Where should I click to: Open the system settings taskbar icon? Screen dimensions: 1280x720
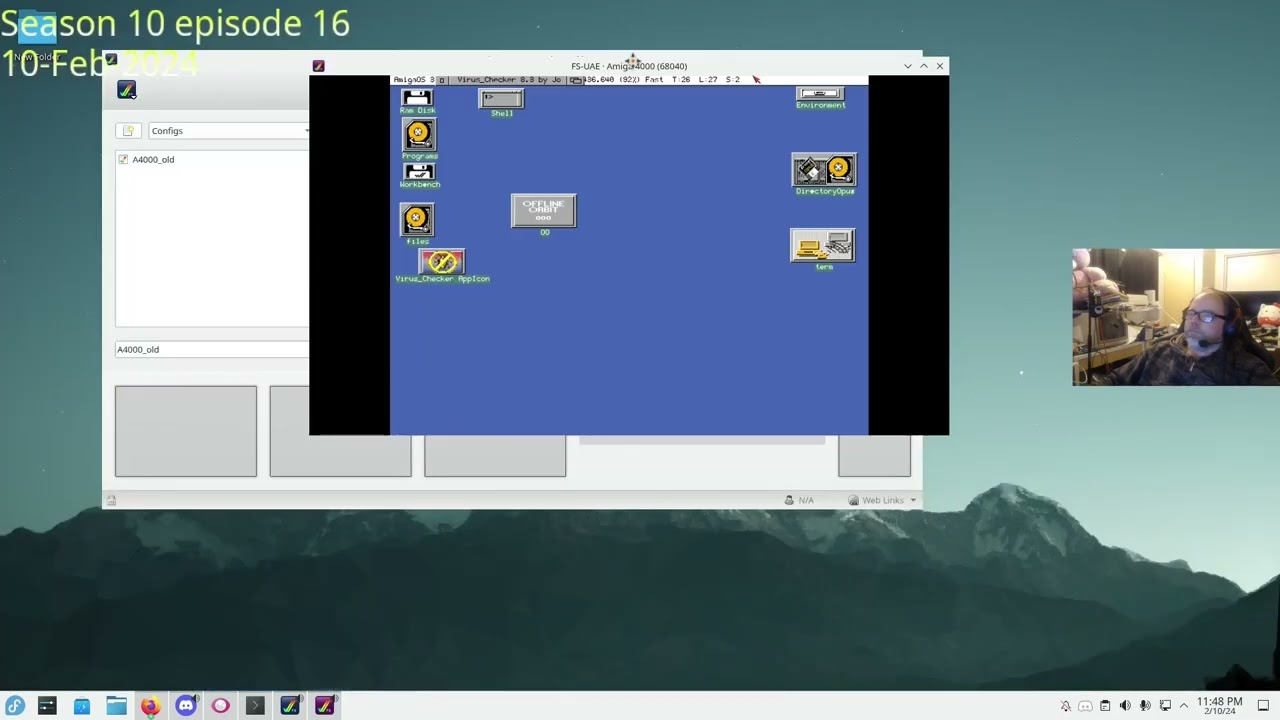point(47,706)
